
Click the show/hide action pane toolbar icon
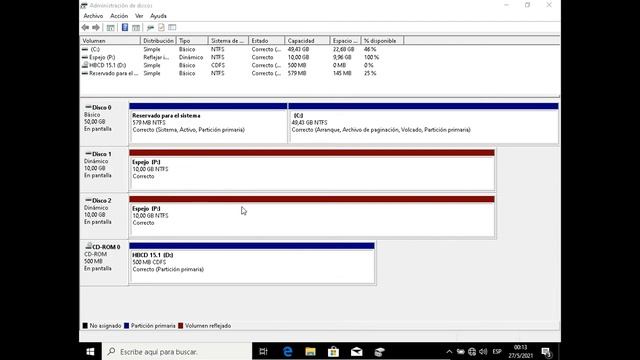(136, 27)
